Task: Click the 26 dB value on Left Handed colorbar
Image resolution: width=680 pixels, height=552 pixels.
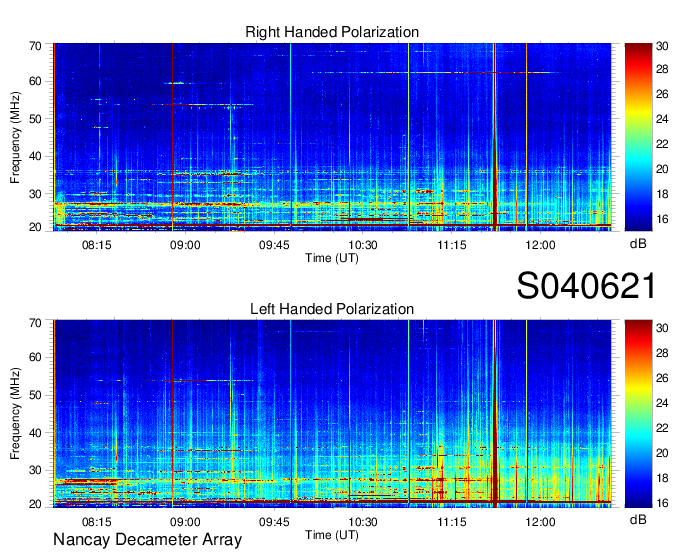Action: (x=662, y=378)
